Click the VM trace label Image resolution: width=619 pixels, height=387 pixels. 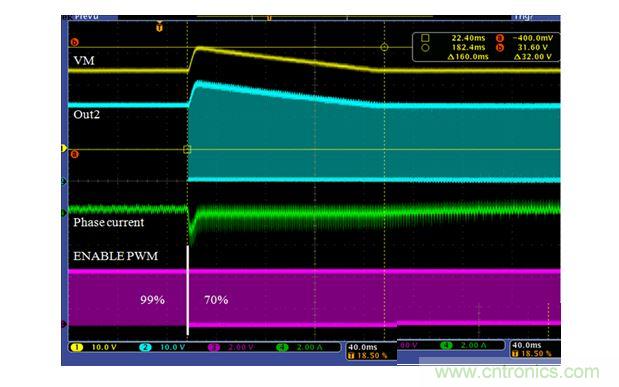click(x=84, y=60)
